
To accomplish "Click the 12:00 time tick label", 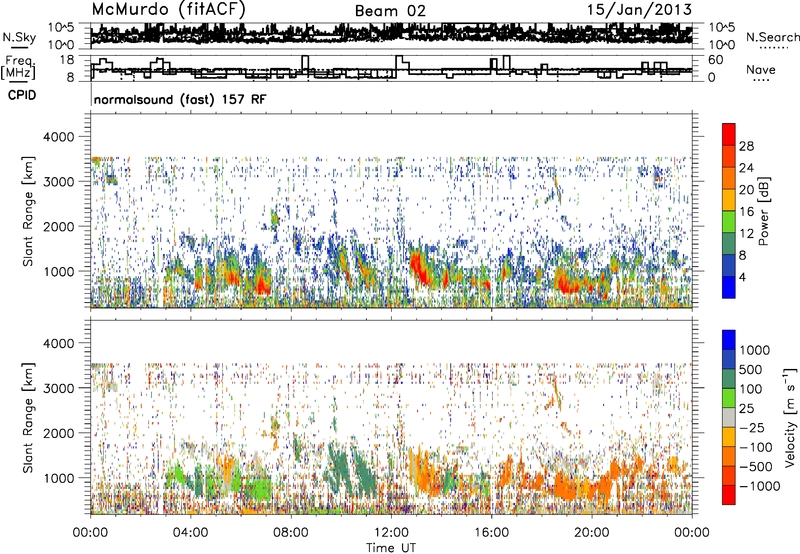I will 391,533.
